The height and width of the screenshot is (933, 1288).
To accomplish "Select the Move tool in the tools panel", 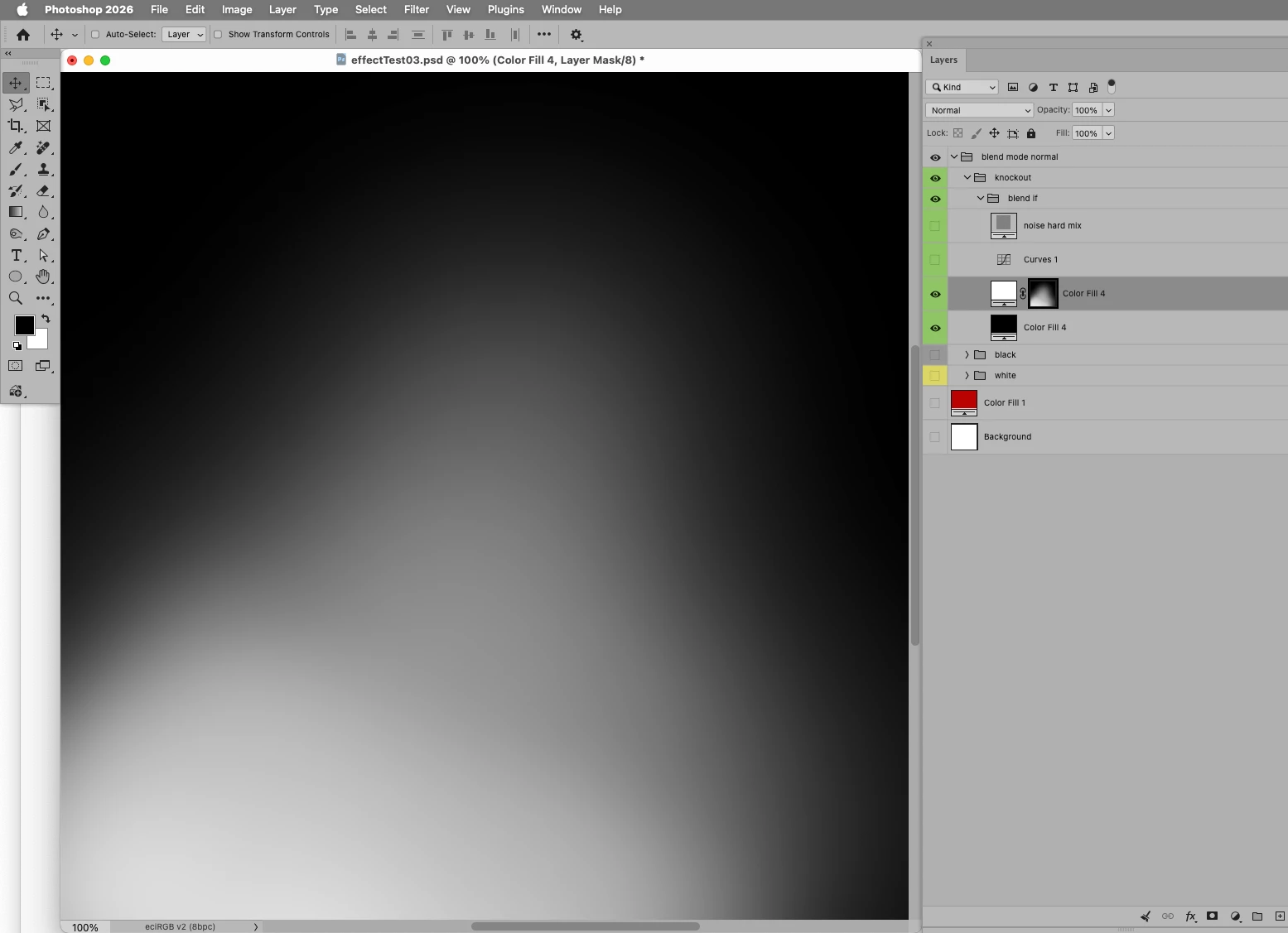I will tap(16, 83).
